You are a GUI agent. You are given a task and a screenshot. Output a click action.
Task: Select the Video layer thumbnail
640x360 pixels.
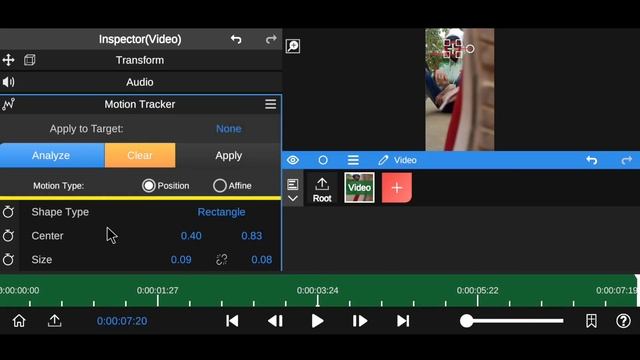[359, 188]
